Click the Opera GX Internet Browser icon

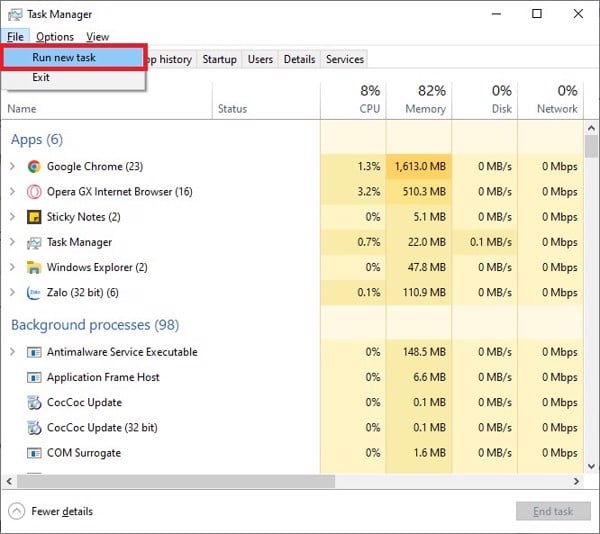(x=34, y=192)
